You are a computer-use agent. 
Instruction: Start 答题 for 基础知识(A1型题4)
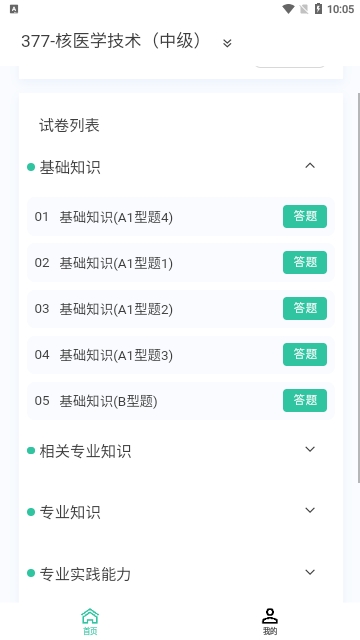[305, 216]
